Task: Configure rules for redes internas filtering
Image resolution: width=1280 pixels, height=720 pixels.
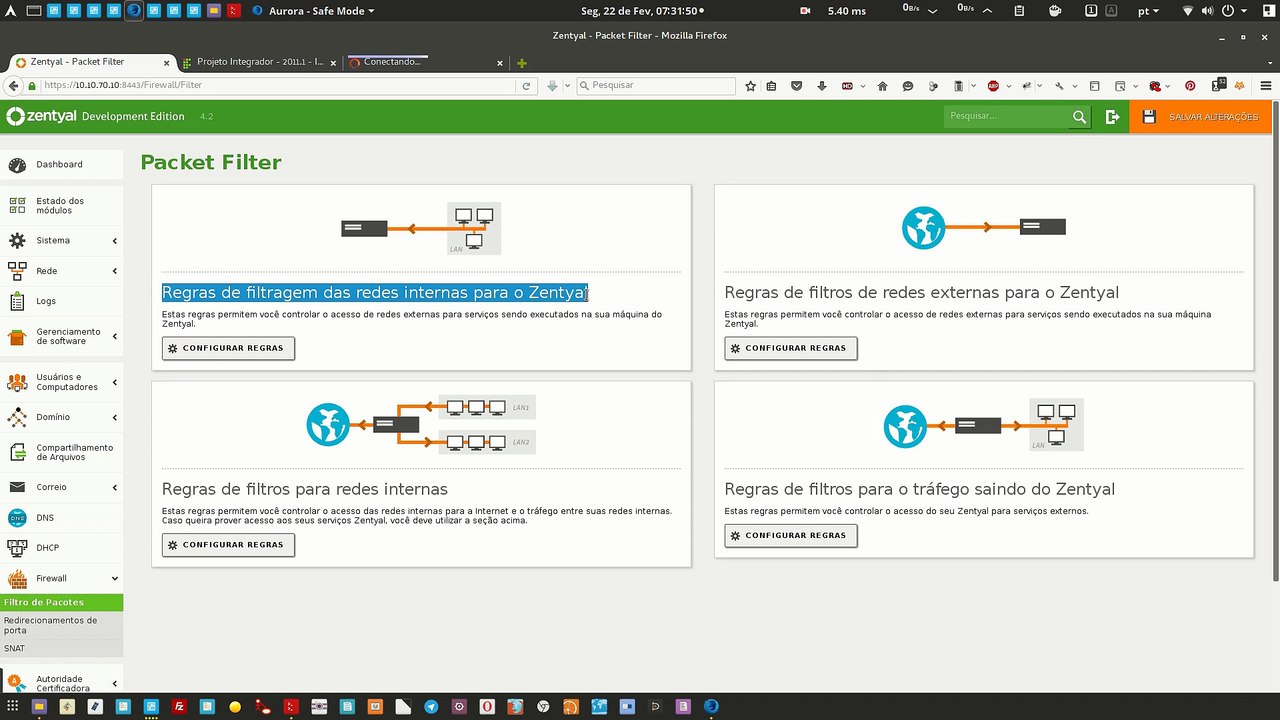Action: [x=228, y=545]
